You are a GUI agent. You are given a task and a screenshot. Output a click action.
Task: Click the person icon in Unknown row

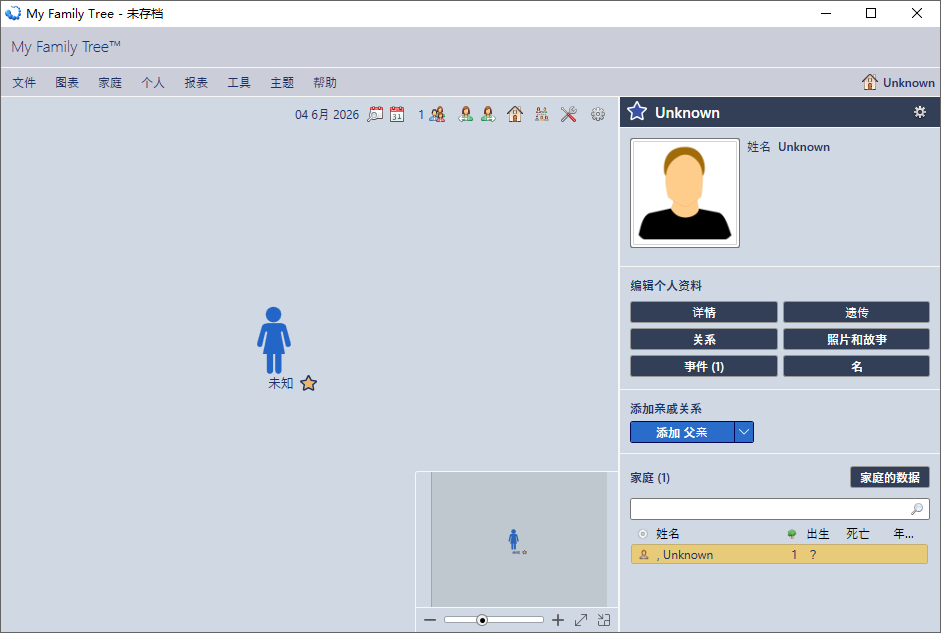pos(644,554)
